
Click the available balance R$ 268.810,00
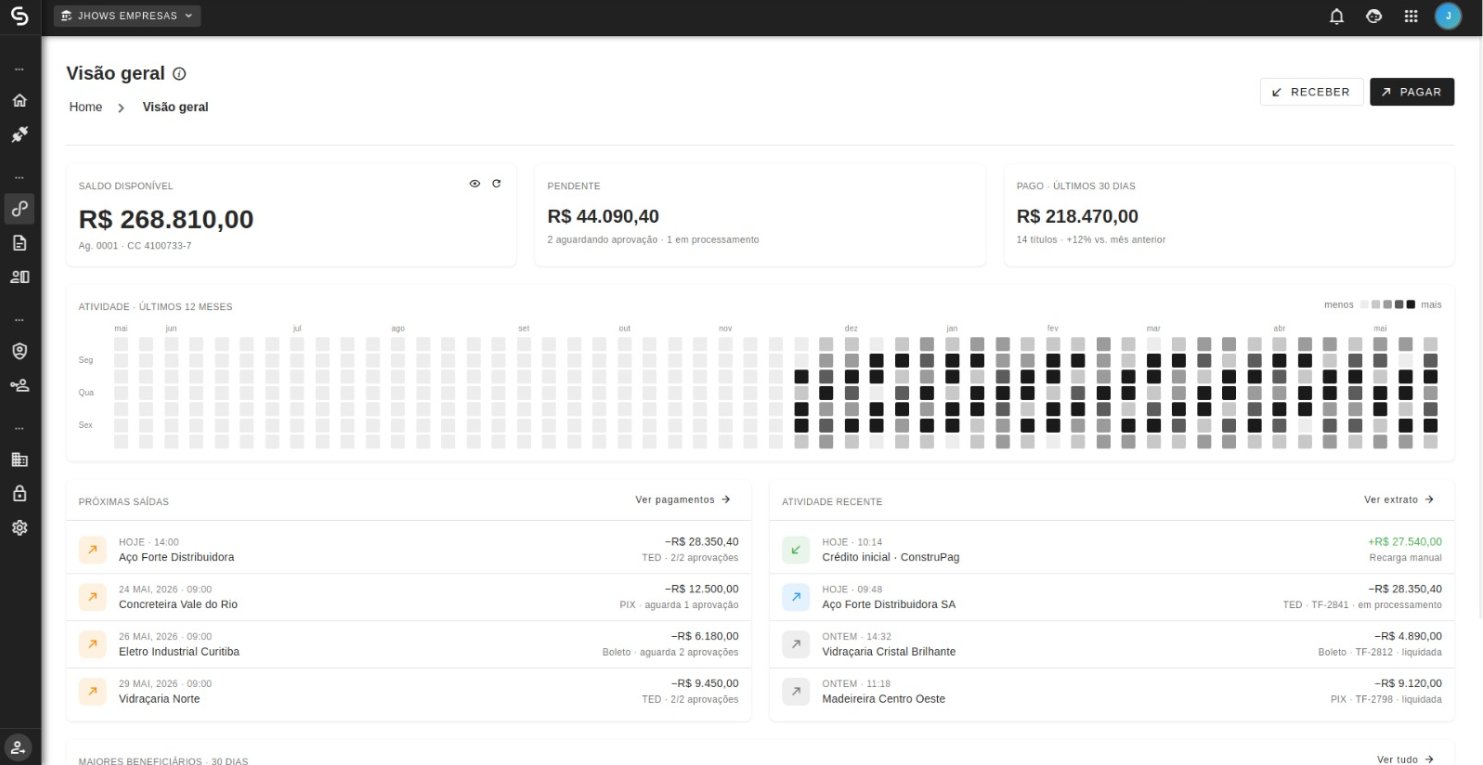click(166, 220)
